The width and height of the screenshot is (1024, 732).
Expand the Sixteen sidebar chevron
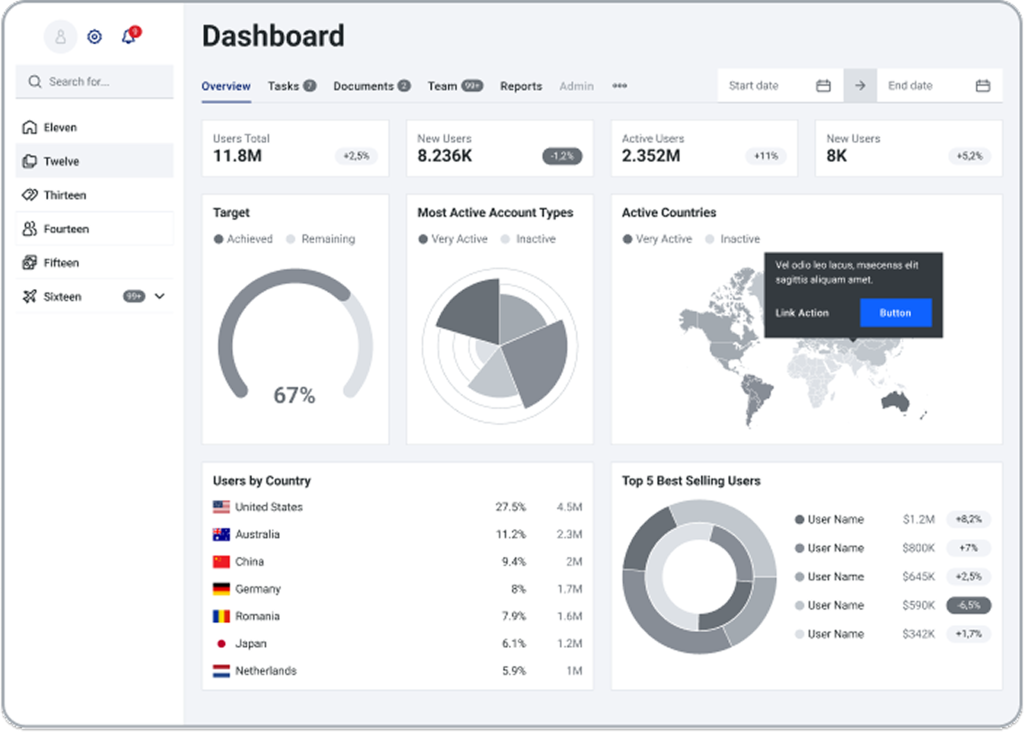160,297
